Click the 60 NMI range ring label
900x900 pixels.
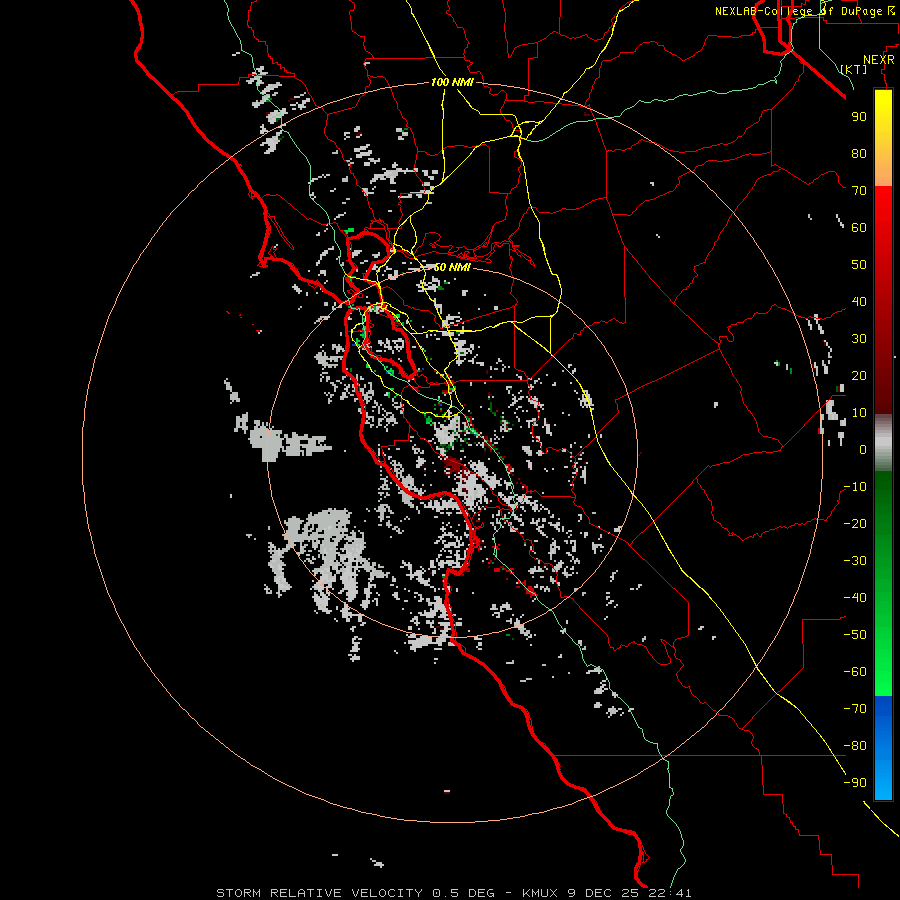click(452, 267)
